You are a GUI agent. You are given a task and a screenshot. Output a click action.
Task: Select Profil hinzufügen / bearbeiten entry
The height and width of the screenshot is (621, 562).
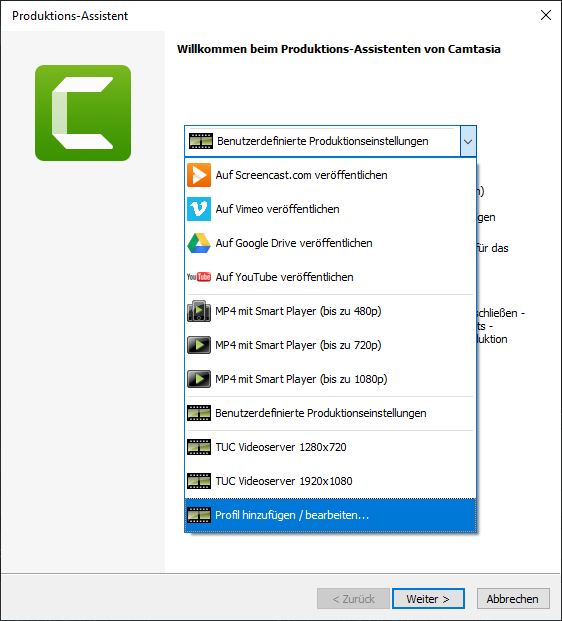click(x=330, y=515)
